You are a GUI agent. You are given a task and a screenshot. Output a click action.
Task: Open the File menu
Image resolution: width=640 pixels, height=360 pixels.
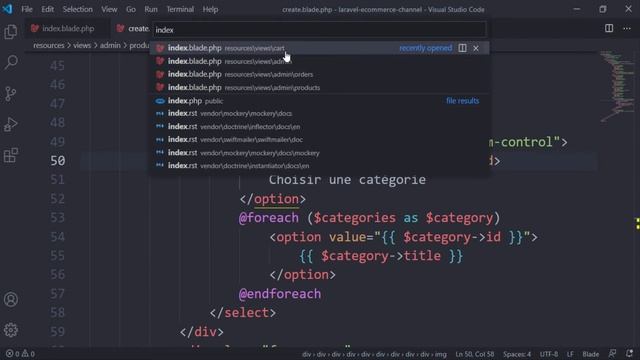27,9
